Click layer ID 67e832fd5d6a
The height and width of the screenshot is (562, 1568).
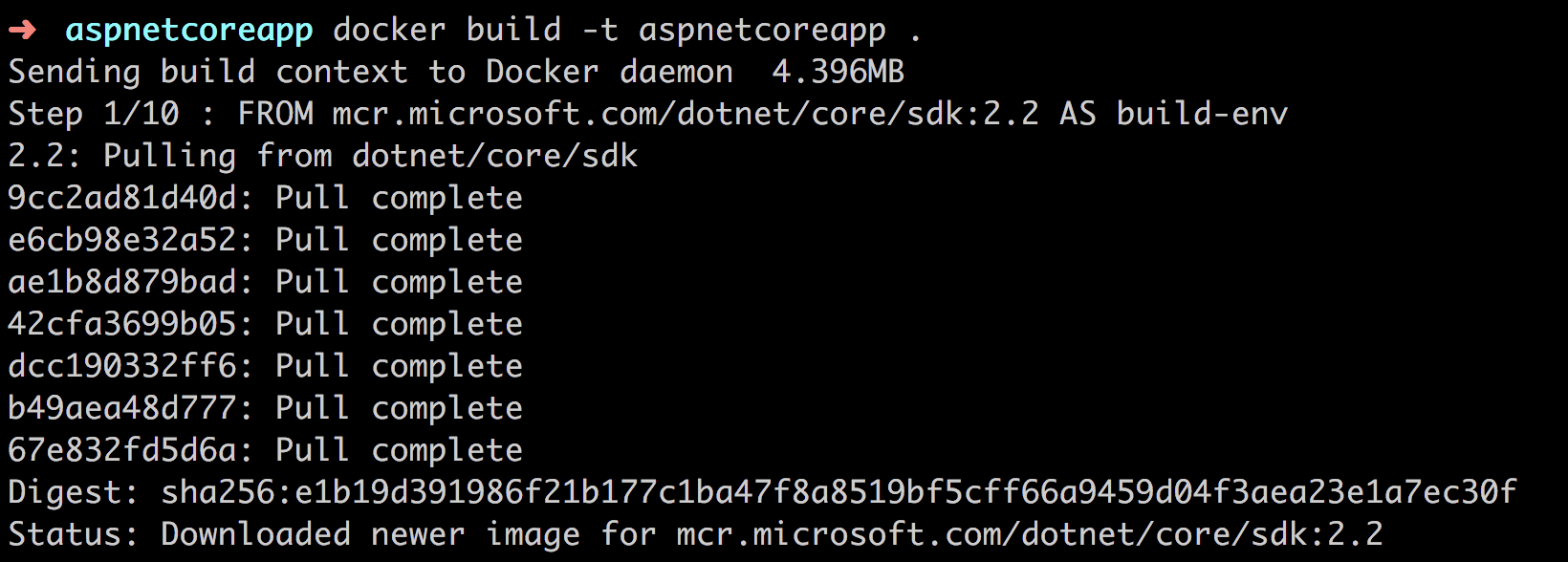(x=122, y=450)
